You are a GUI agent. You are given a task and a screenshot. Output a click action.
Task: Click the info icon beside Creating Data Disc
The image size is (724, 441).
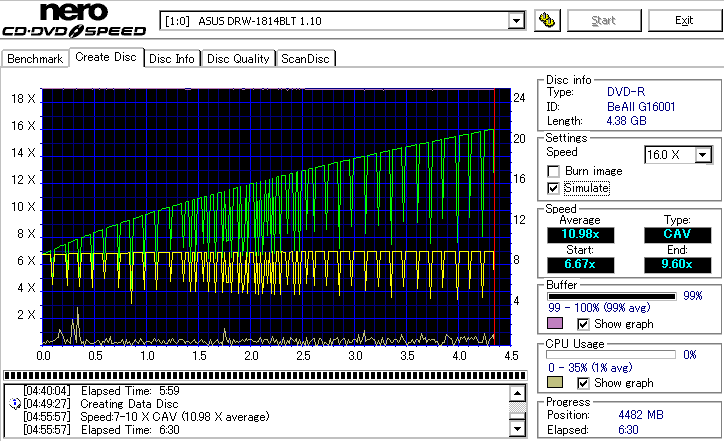point(14,403)
